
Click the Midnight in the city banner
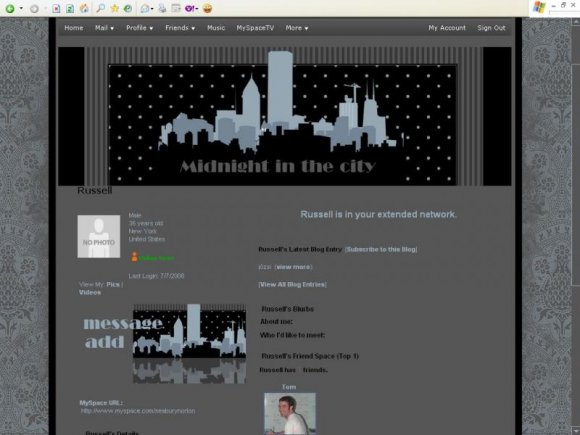click(284, 116)
